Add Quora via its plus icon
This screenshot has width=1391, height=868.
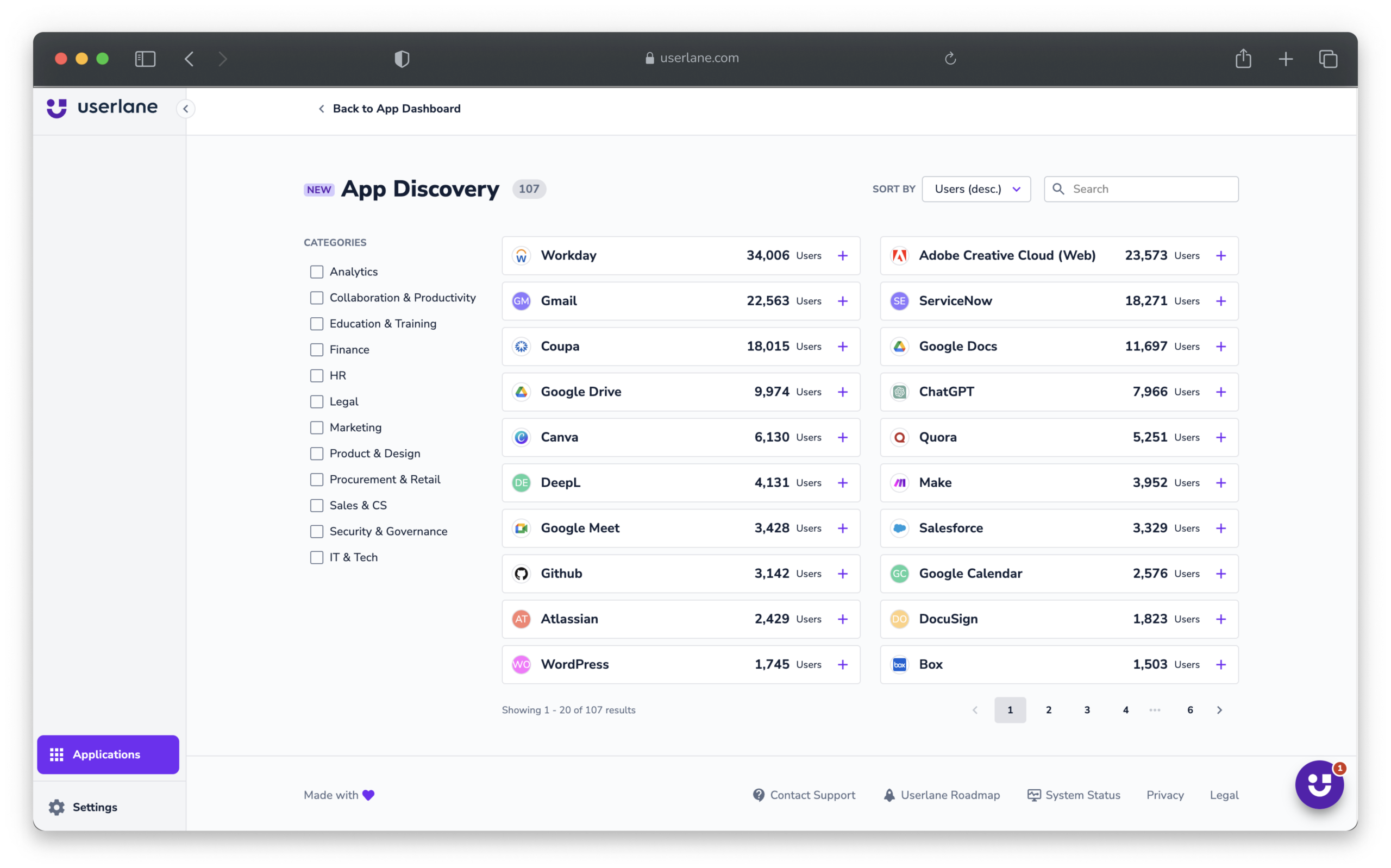point(1220,437)
